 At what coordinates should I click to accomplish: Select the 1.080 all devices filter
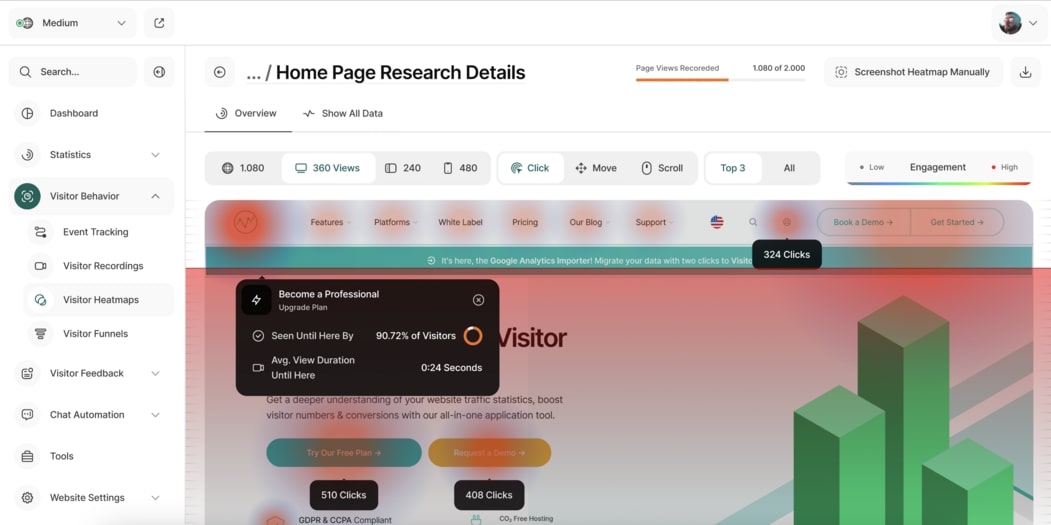click(x=243, y=168)
